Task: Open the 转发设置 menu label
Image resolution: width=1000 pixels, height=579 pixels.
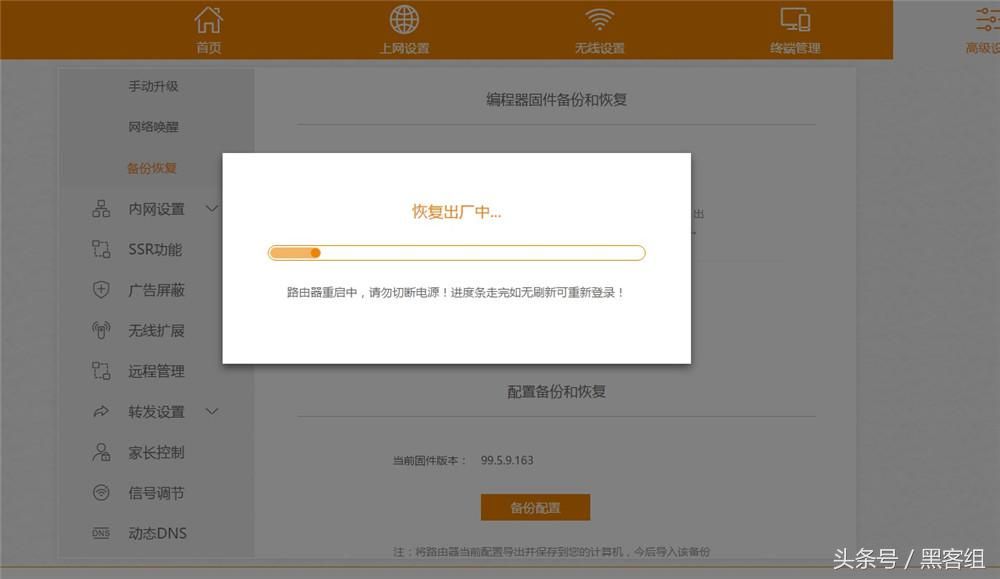Action: 156,412
